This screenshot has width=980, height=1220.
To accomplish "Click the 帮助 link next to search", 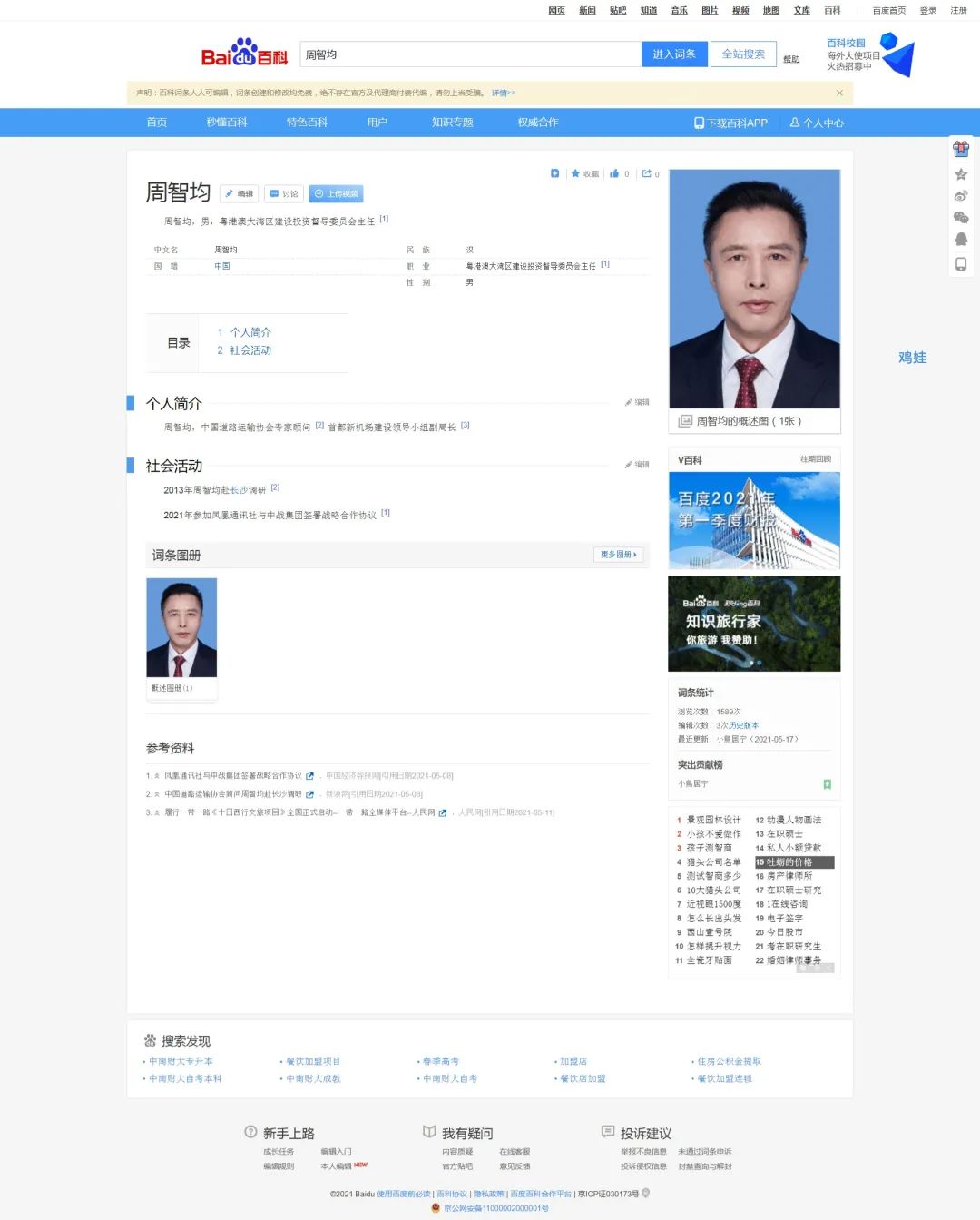I will tap(791, 59).
